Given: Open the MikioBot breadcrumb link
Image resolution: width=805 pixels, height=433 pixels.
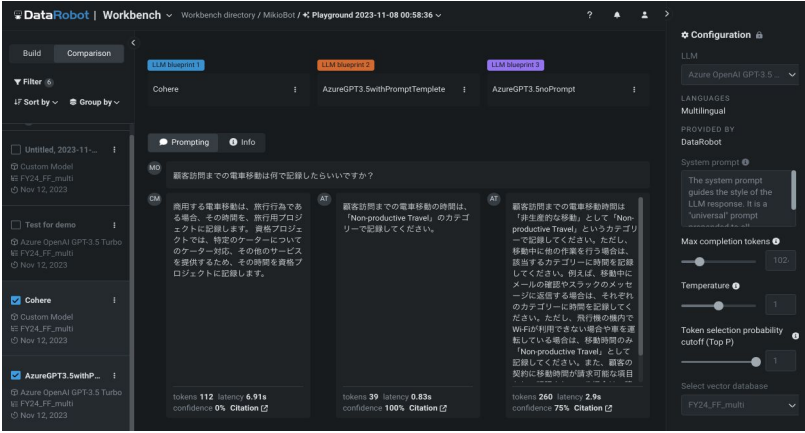Looking at the screenshot, I should 279,15.
